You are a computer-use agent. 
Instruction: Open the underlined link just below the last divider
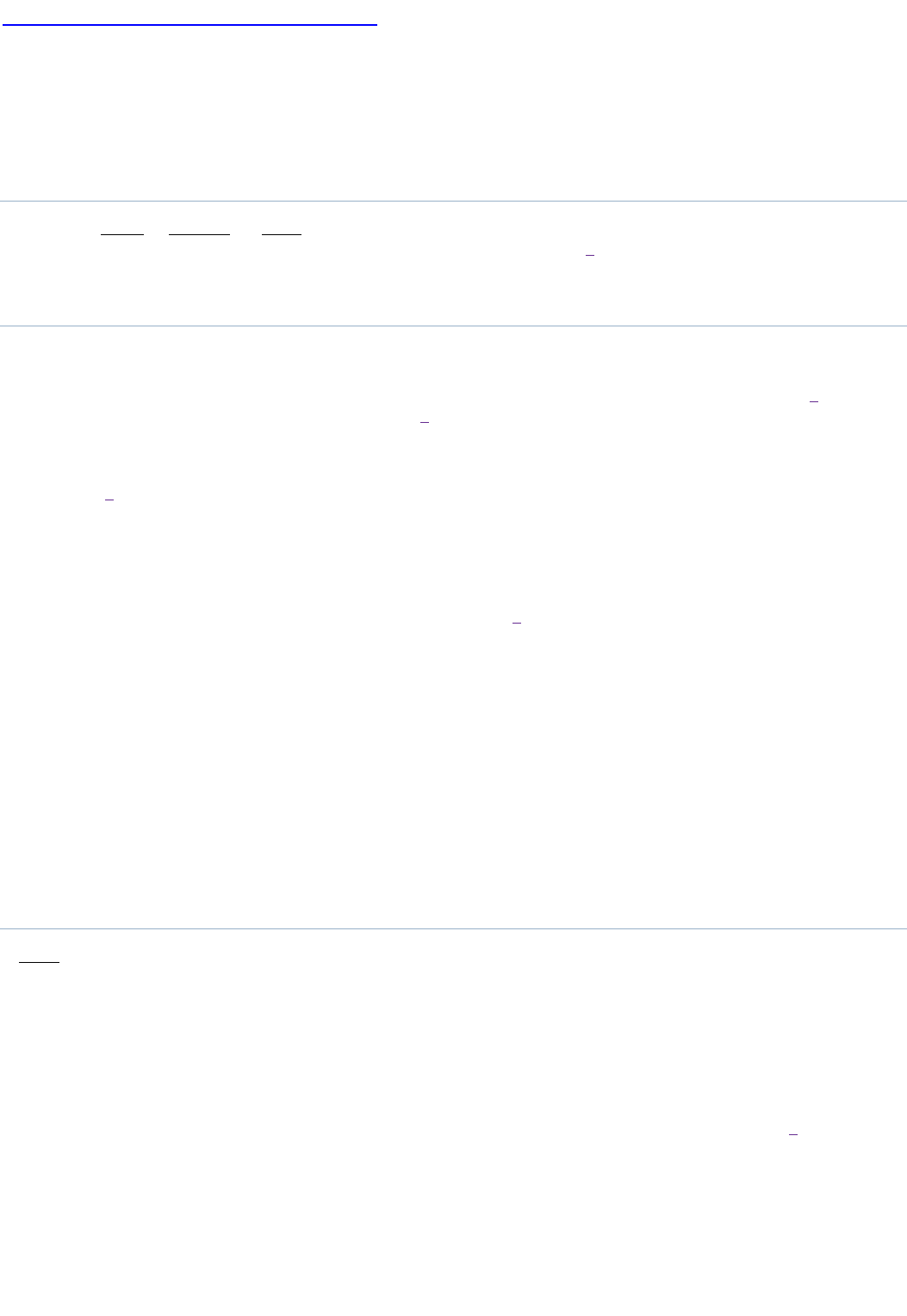pyautogui.click(x=39, y=961)
